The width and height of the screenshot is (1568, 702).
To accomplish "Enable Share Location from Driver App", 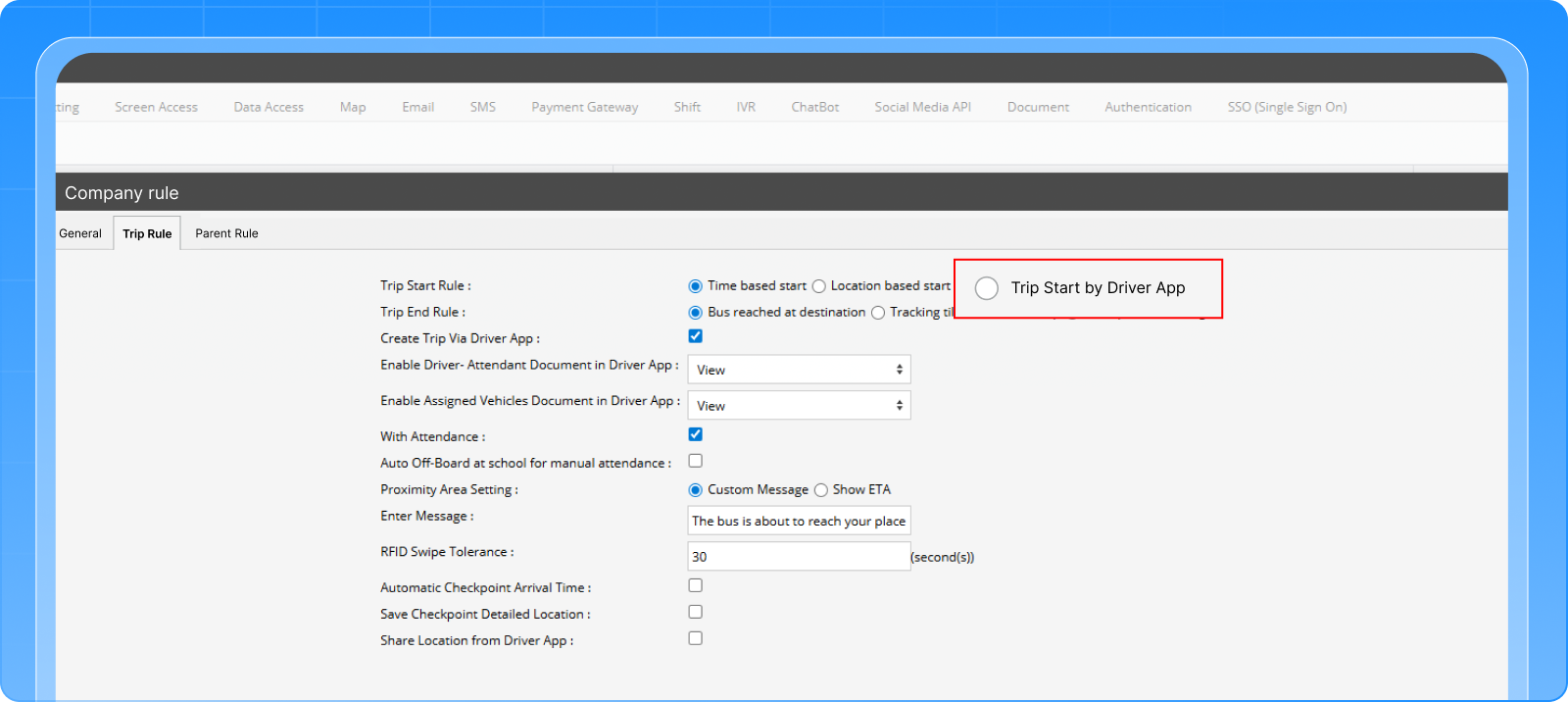I will (696, 638).
